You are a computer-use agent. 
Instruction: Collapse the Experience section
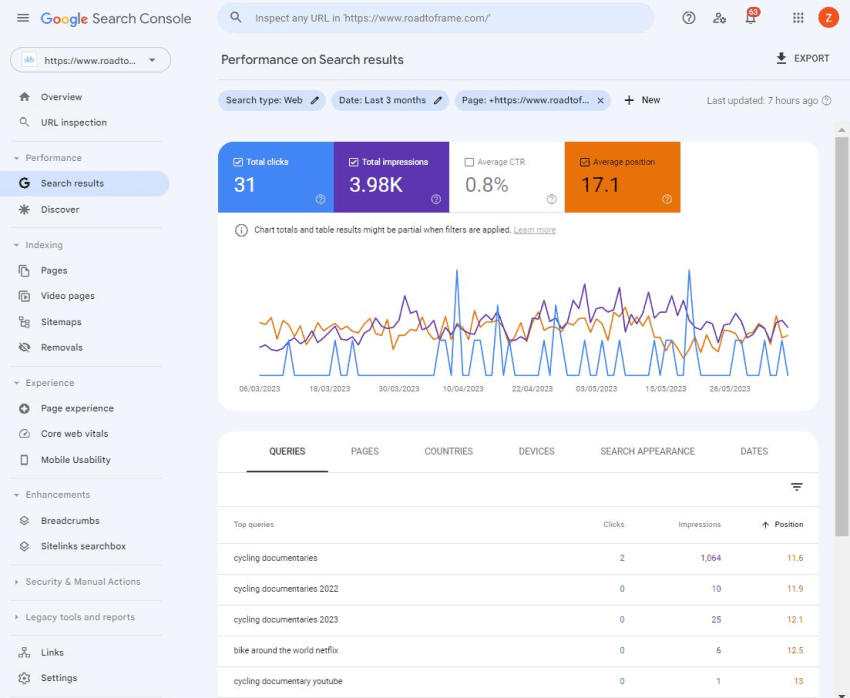pos(16,383)
